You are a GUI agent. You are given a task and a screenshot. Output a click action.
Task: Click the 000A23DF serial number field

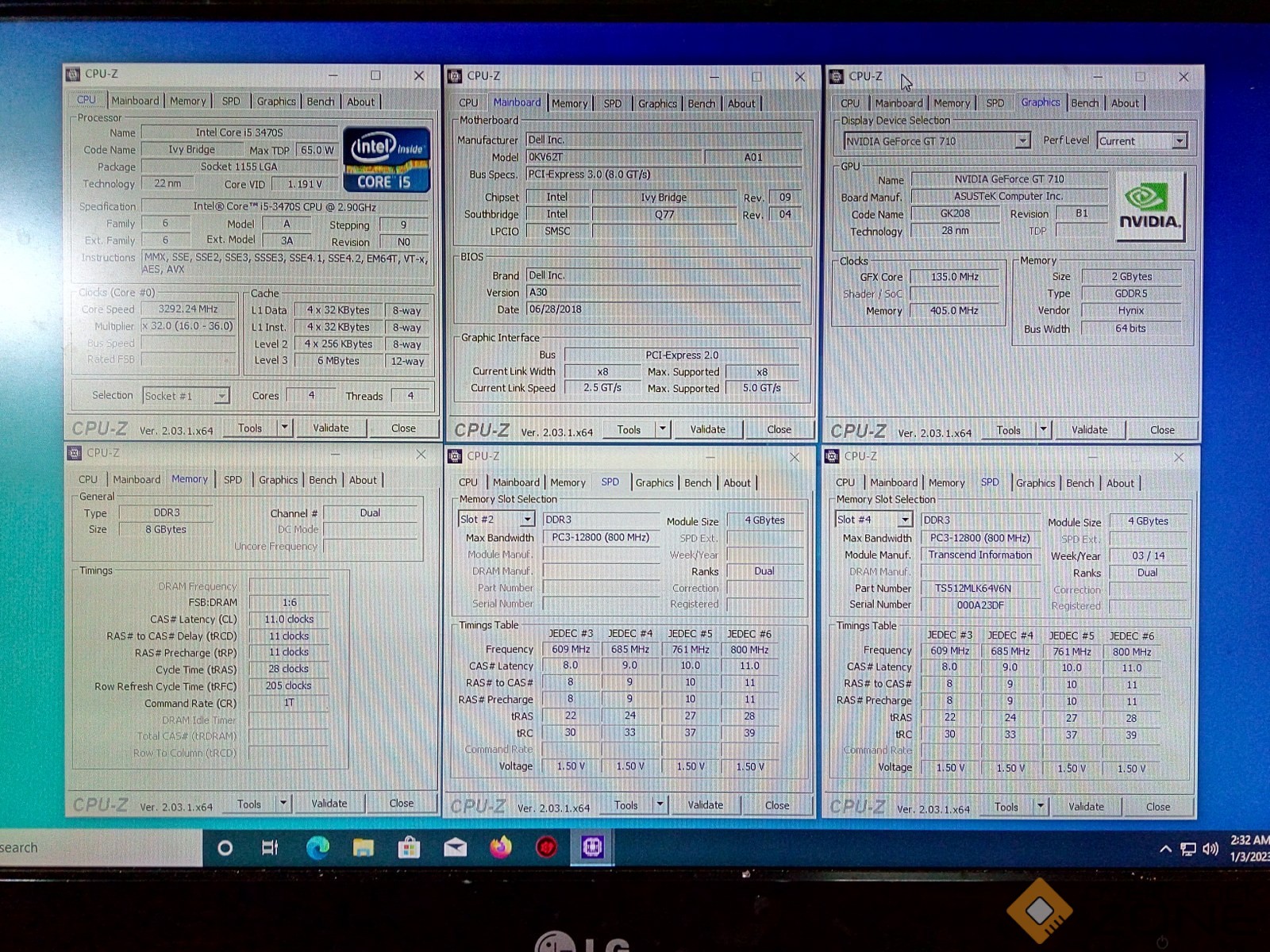pyautogui.click(x=980, y=605)
